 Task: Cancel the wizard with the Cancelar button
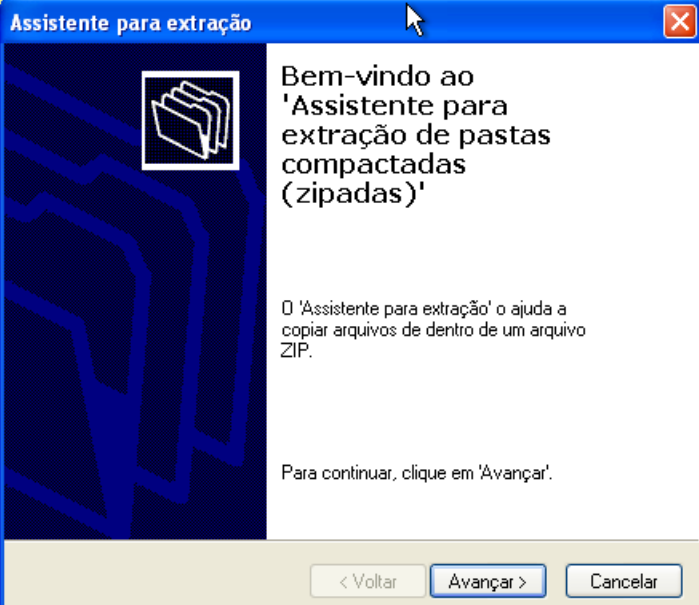click(624, 581)
